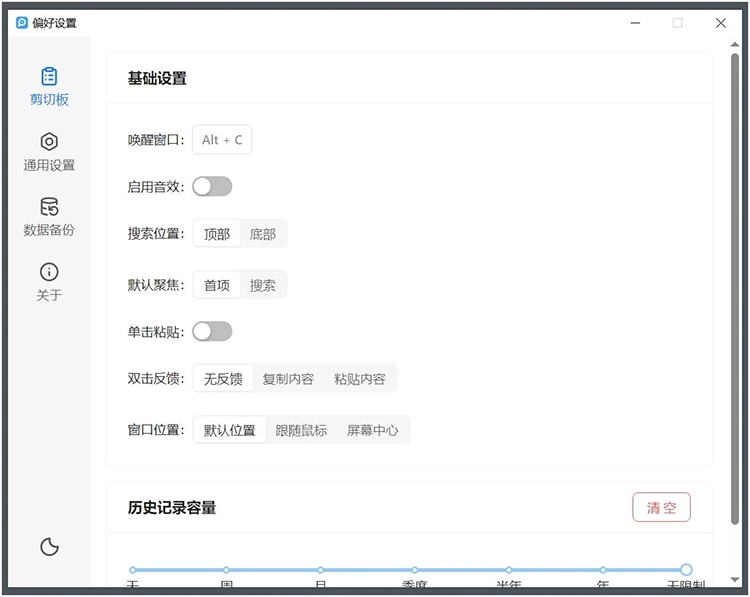
Task: Enable the 启用音效 sound effect switch
Action: [x=212, y=187]
